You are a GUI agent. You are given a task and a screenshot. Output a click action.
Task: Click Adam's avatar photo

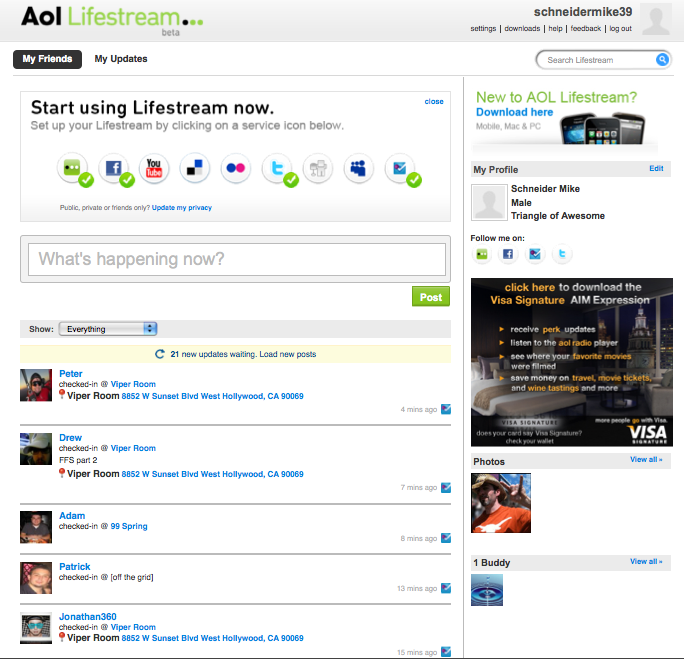[x=36, y=527]
